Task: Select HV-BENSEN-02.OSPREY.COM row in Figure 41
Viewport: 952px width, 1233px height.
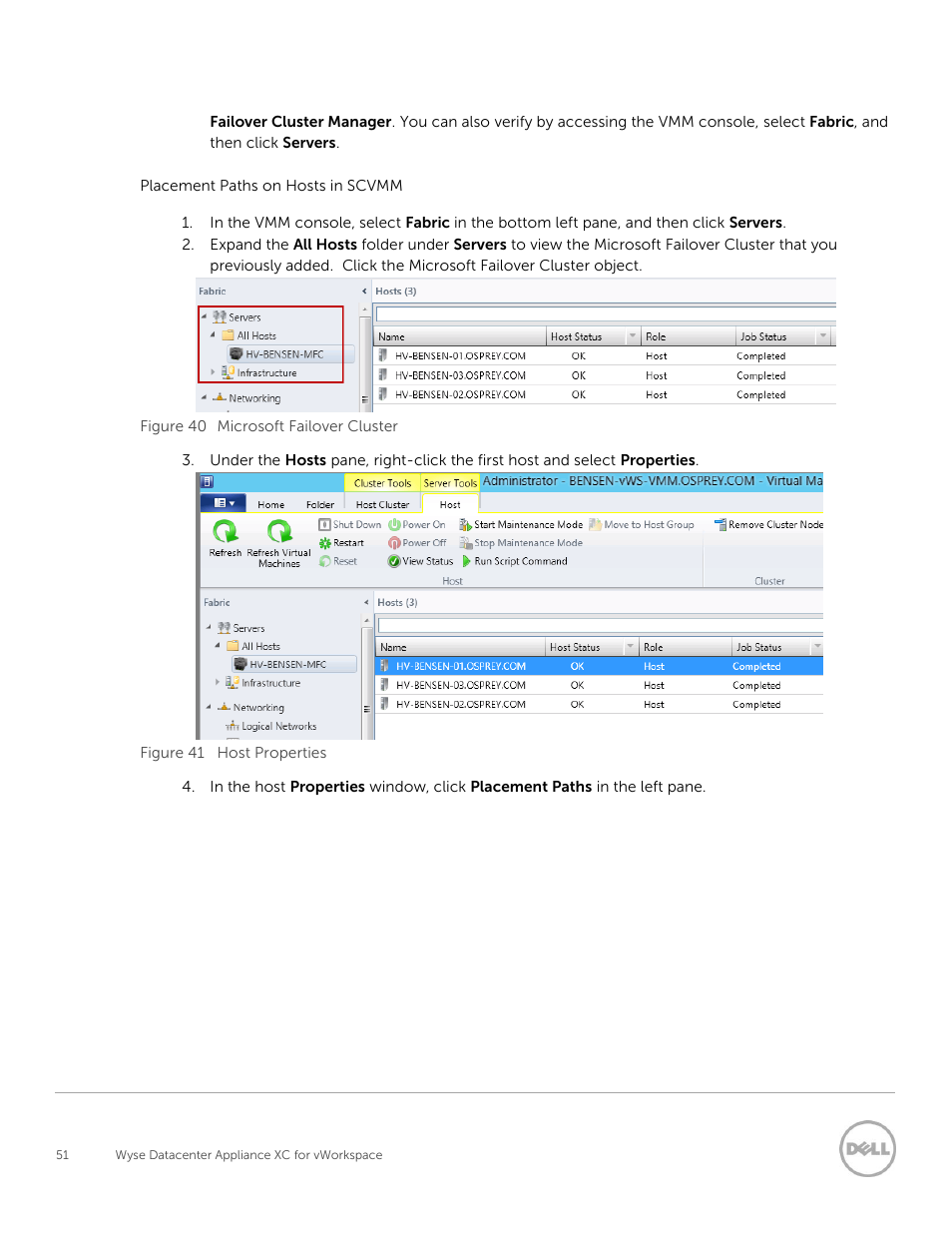Action: click(599, 704)
